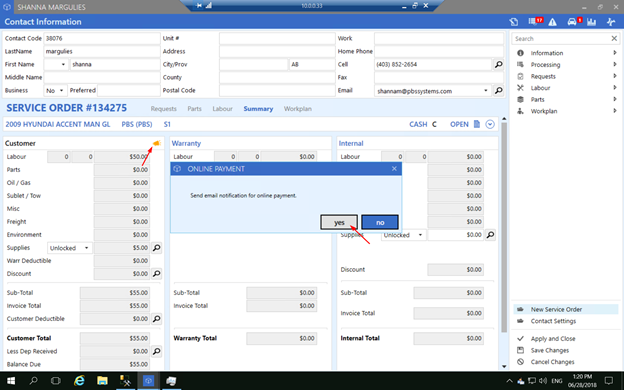The image size is (624, 390).
Task: Select the Summary tab
Action: 258,109
